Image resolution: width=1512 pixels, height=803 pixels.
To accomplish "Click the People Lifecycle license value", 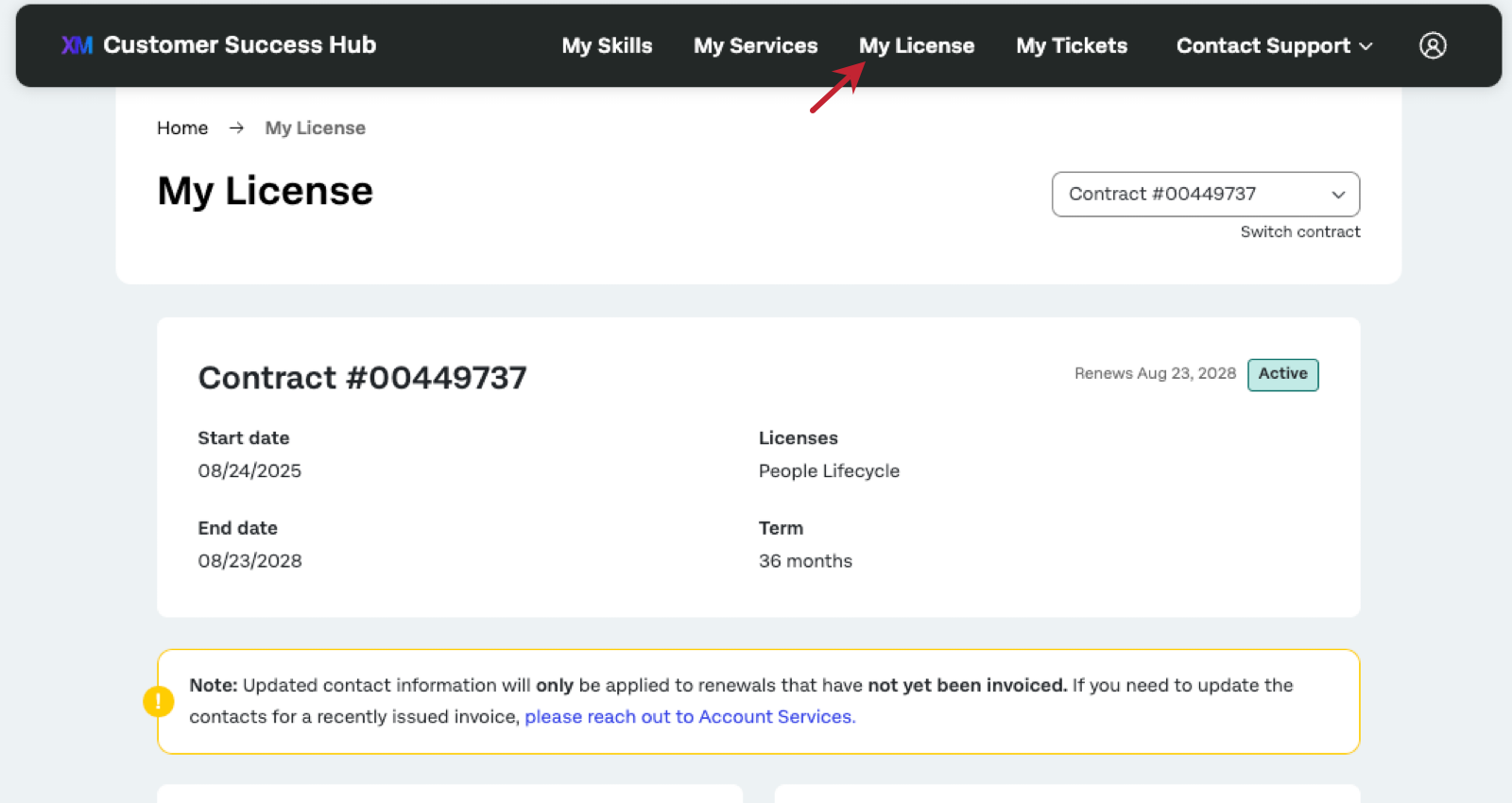I will pyautogui.click(x=829, y=470).
